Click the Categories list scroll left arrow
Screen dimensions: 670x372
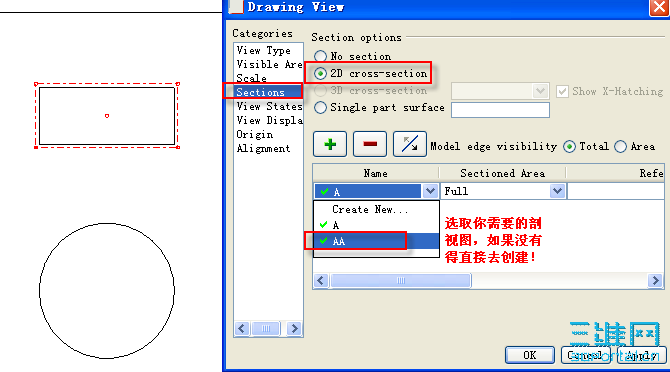241,328
